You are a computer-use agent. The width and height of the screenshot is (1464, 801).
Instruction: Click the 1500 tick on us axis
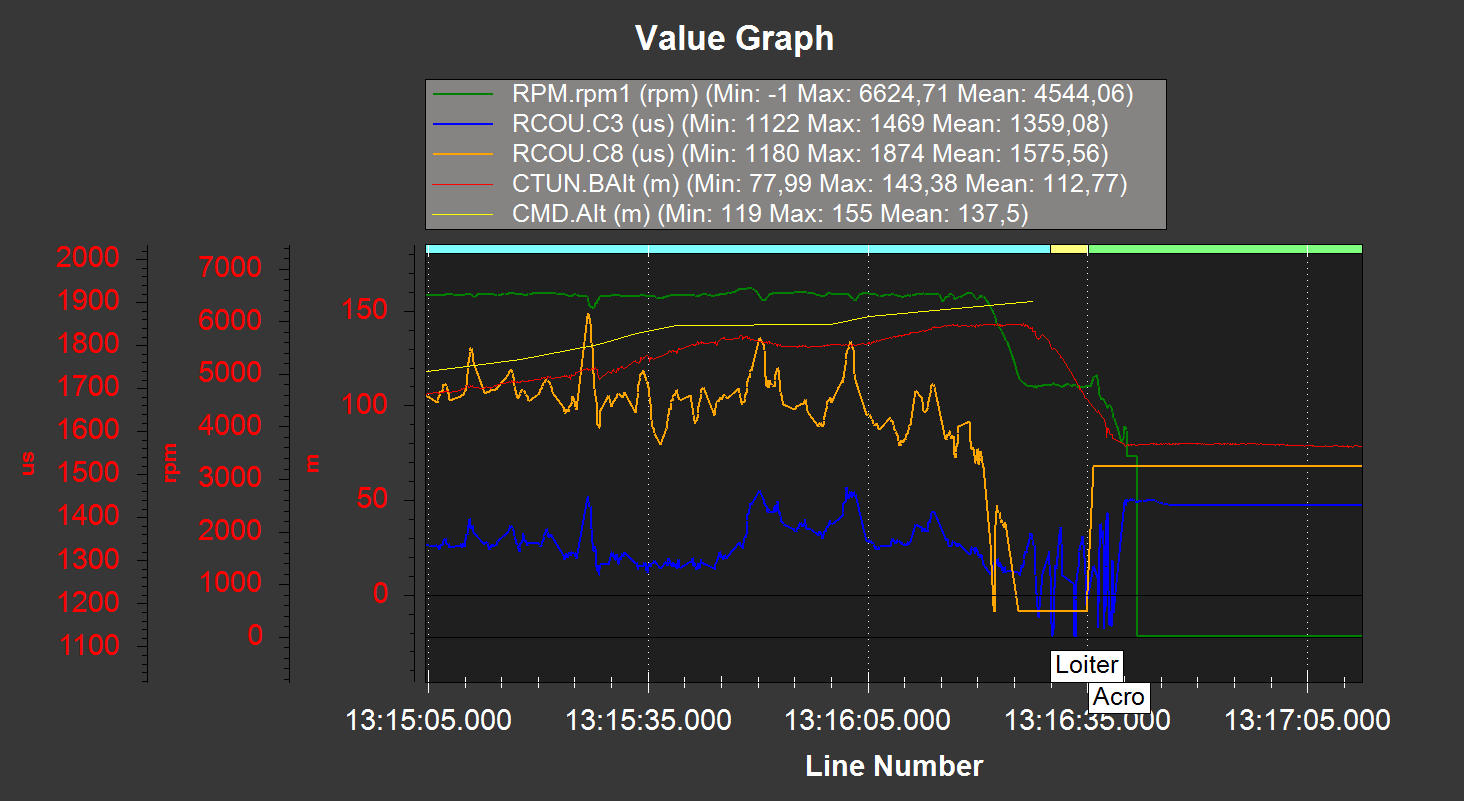point(88,473)
